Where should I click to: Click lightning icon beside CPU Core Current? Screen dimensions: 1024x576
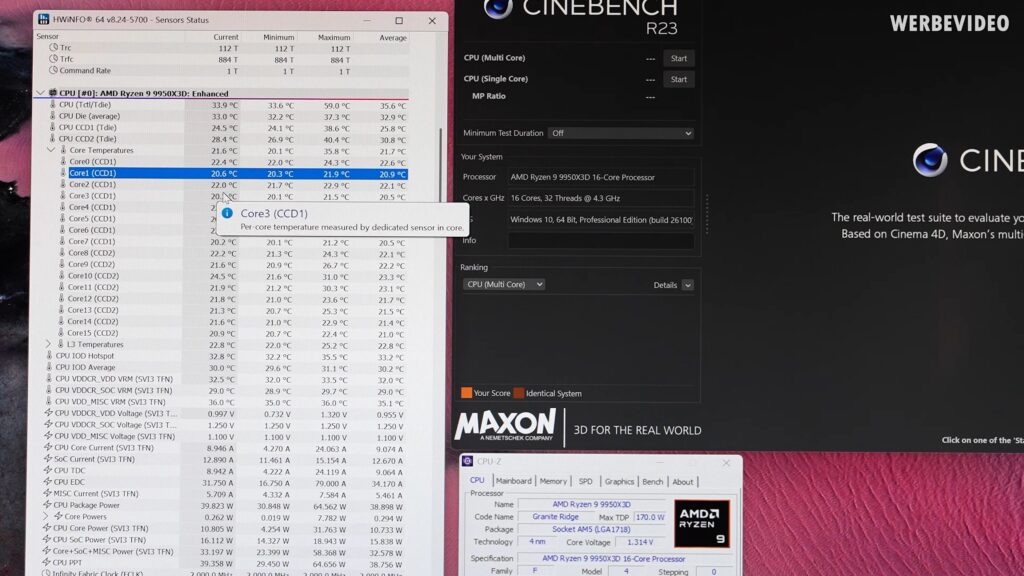[48, 447]
